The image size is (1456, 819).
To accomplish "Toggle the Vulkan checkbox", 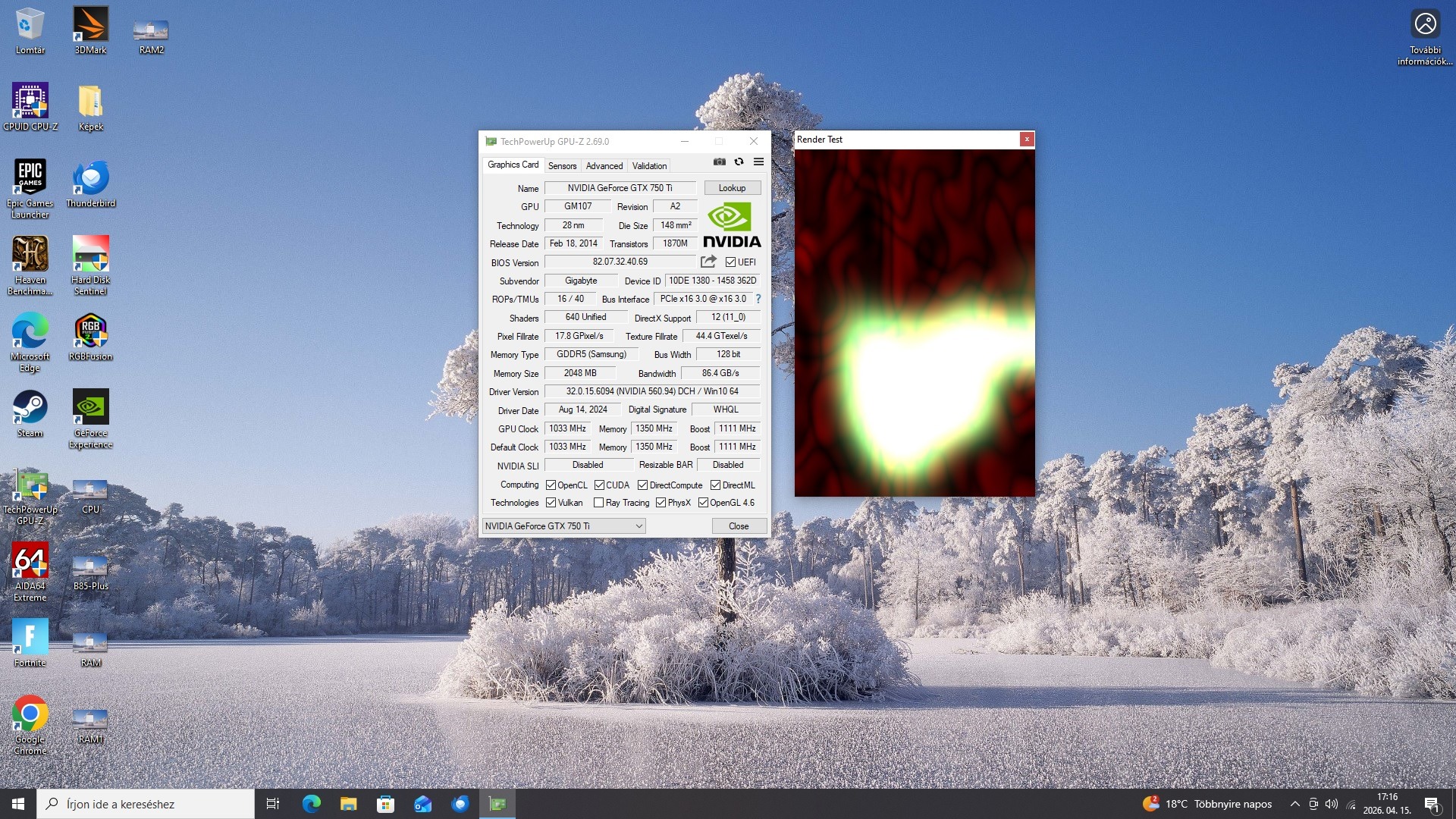I will [x=551, y=503].
